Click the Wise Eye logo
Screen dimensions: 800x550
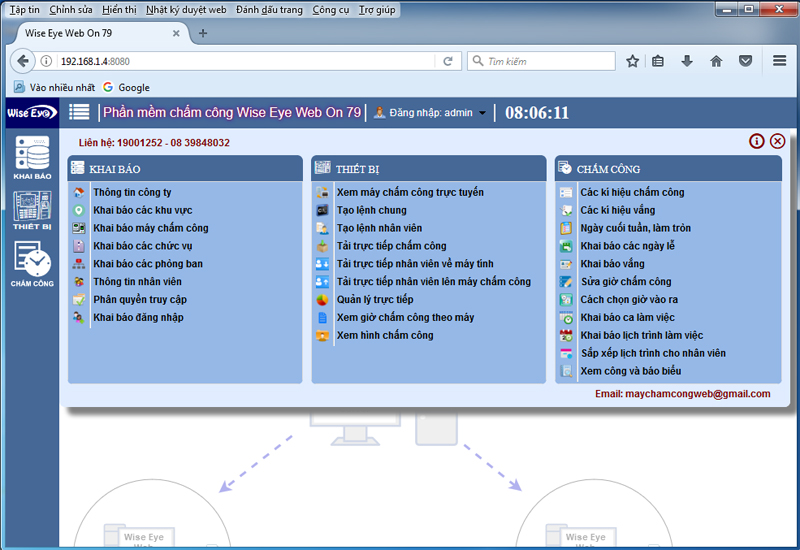[x=32, y=112]
